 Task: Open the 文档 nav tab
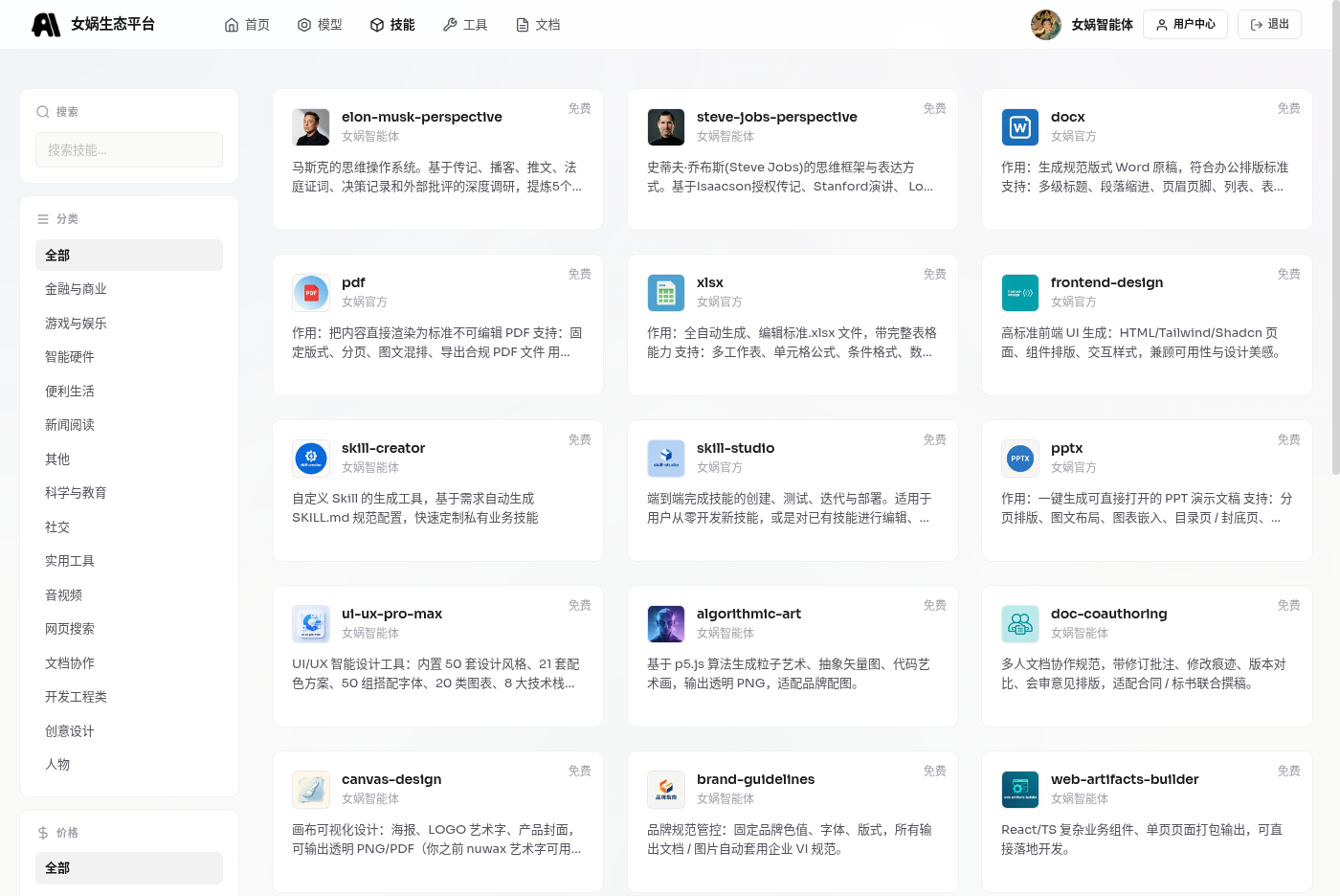pos(538,25)
